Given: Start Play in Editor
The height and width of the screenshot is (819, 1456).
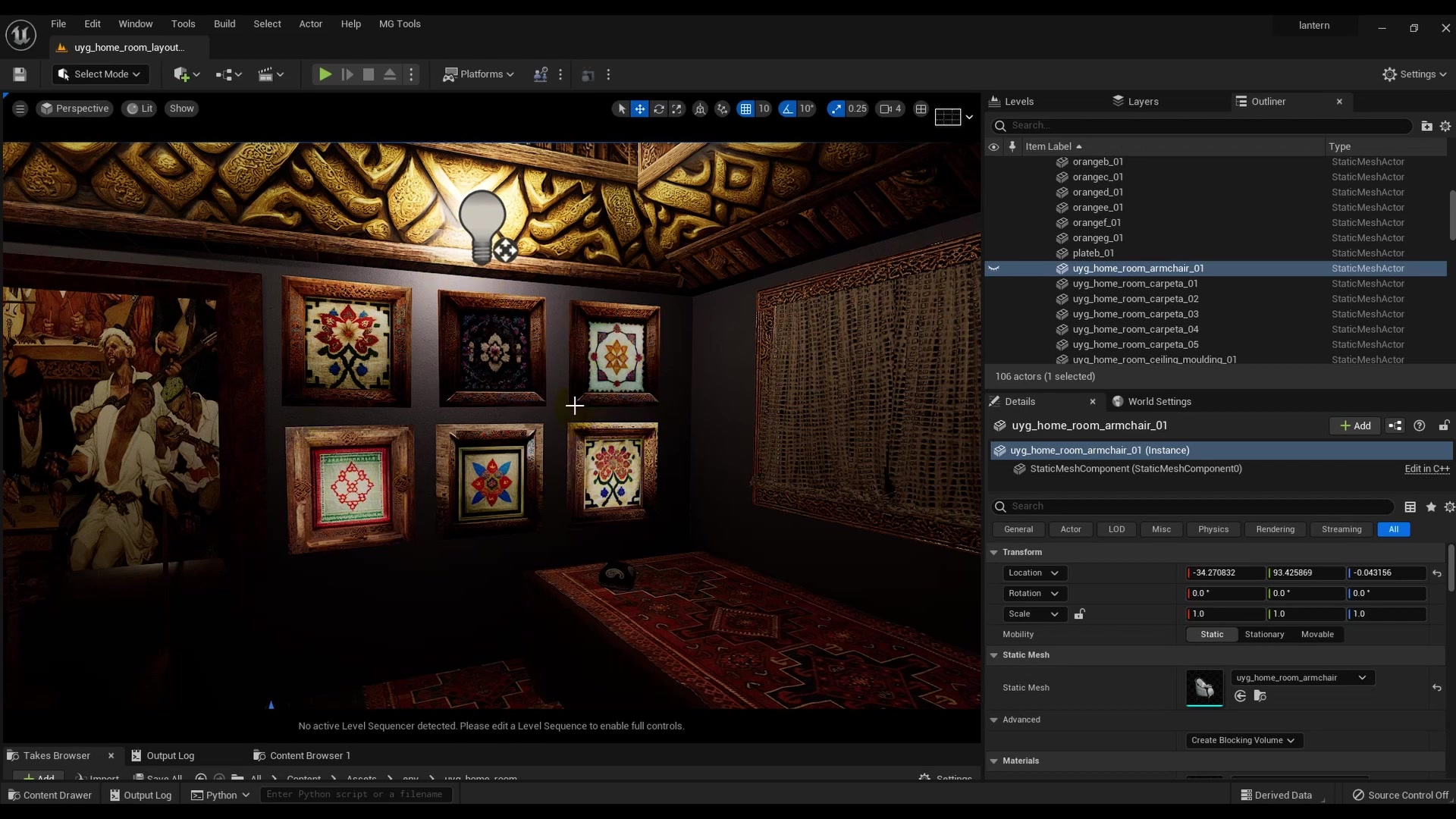Looking at the screenshot, I should pos(325,74).
